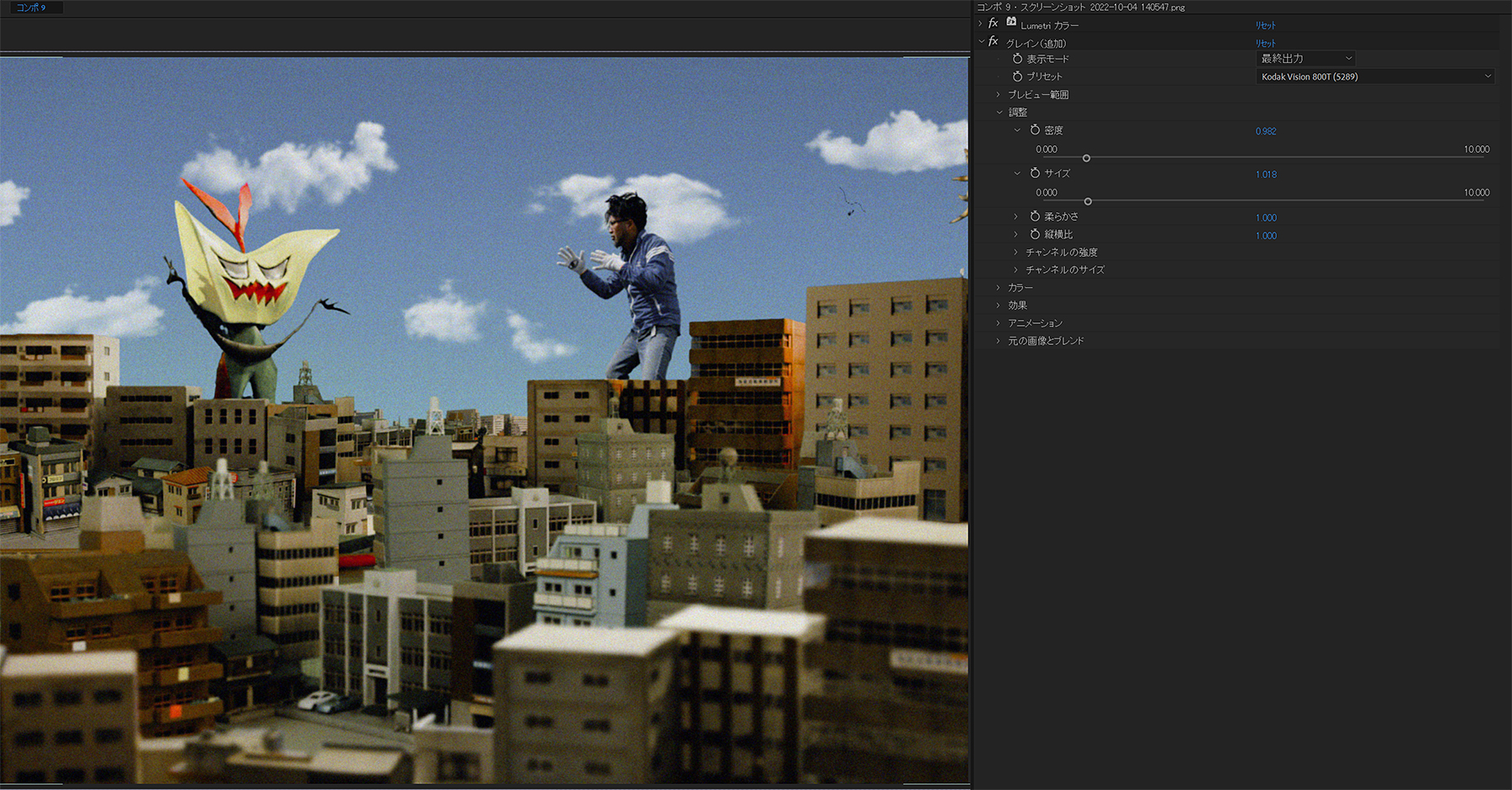
Task: Enable stopwatch for 表示モード
Action: coord(1017,59)
